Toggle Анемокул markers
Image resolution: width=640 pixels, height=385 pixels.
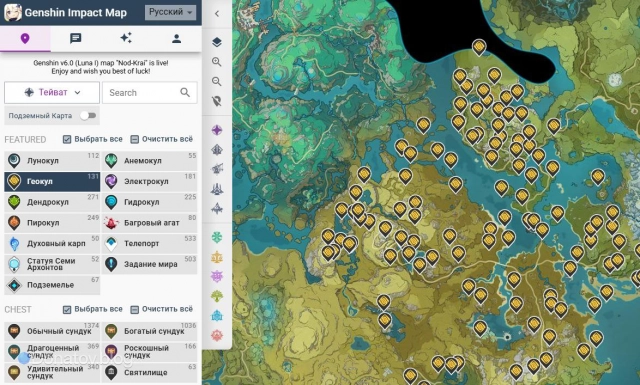(149, 161)
